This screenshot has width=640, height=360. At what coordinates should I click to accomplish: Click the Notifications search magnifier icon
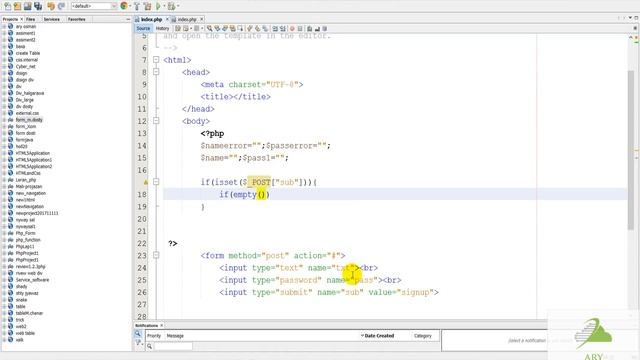pos(138,333)
